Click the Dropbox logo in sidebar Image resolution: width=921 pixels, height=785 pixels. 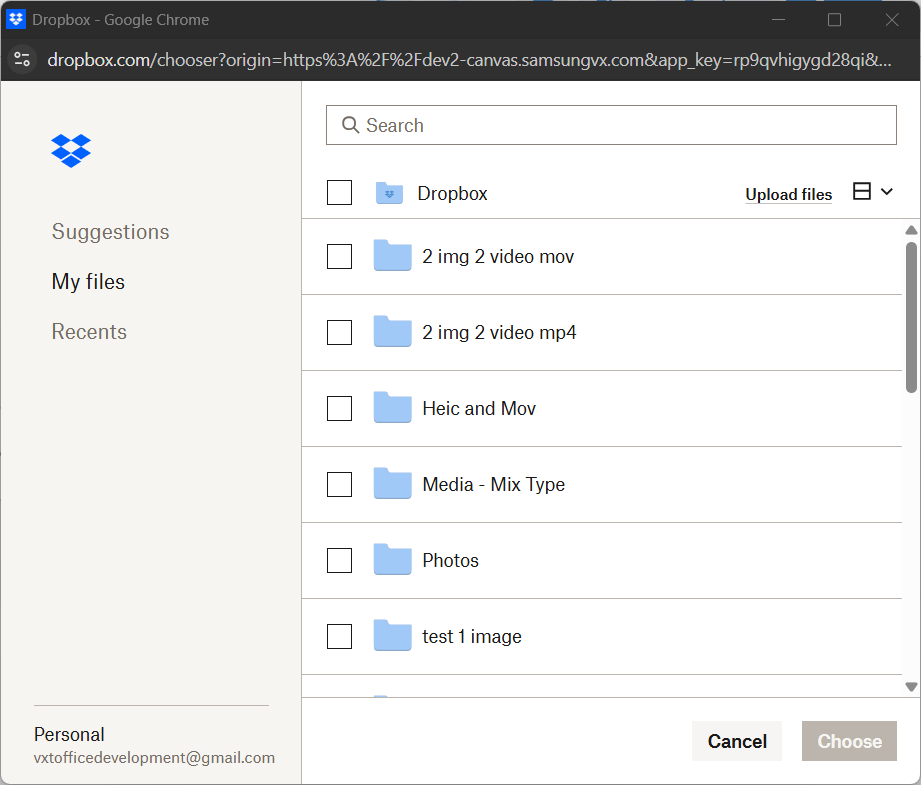(71, 150)
